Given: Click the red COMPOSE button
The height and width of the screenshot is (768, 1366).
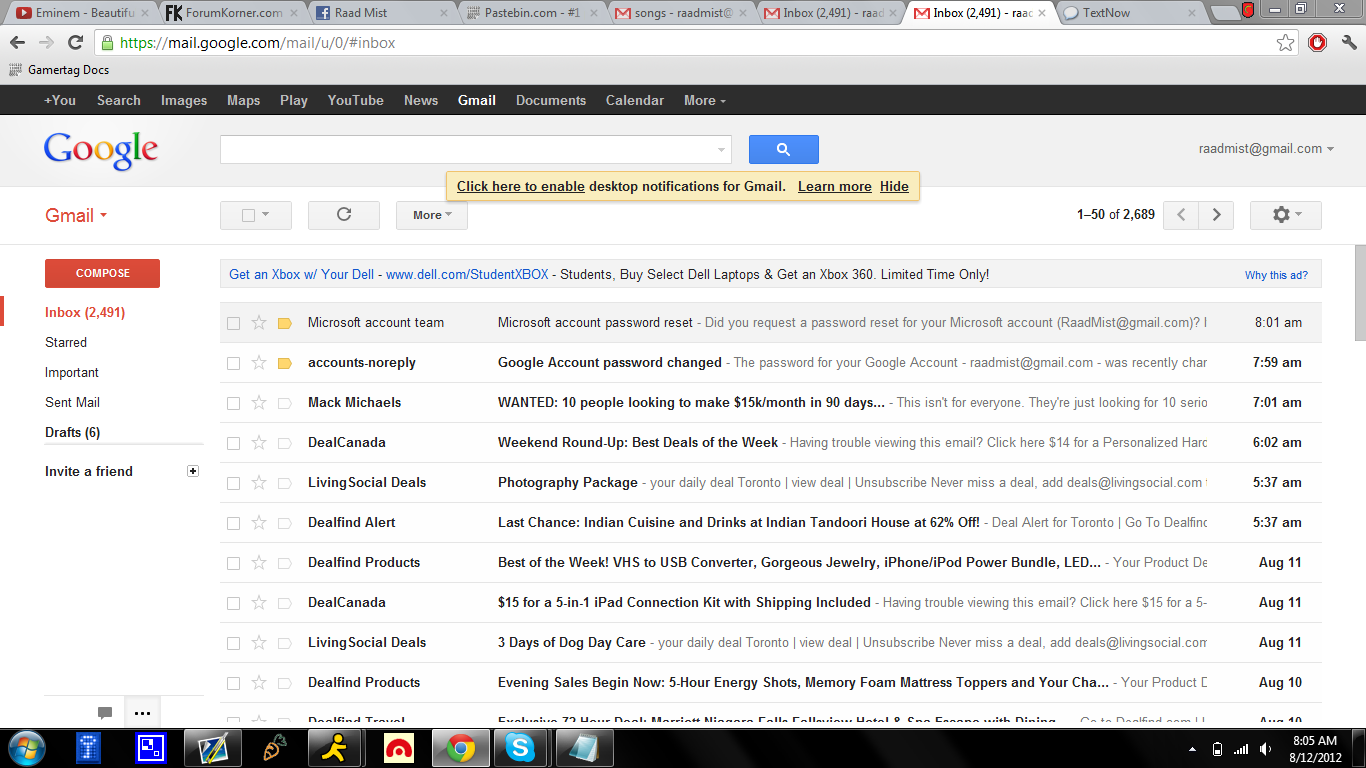Looking at the screenshot, I should pos(102,273).
